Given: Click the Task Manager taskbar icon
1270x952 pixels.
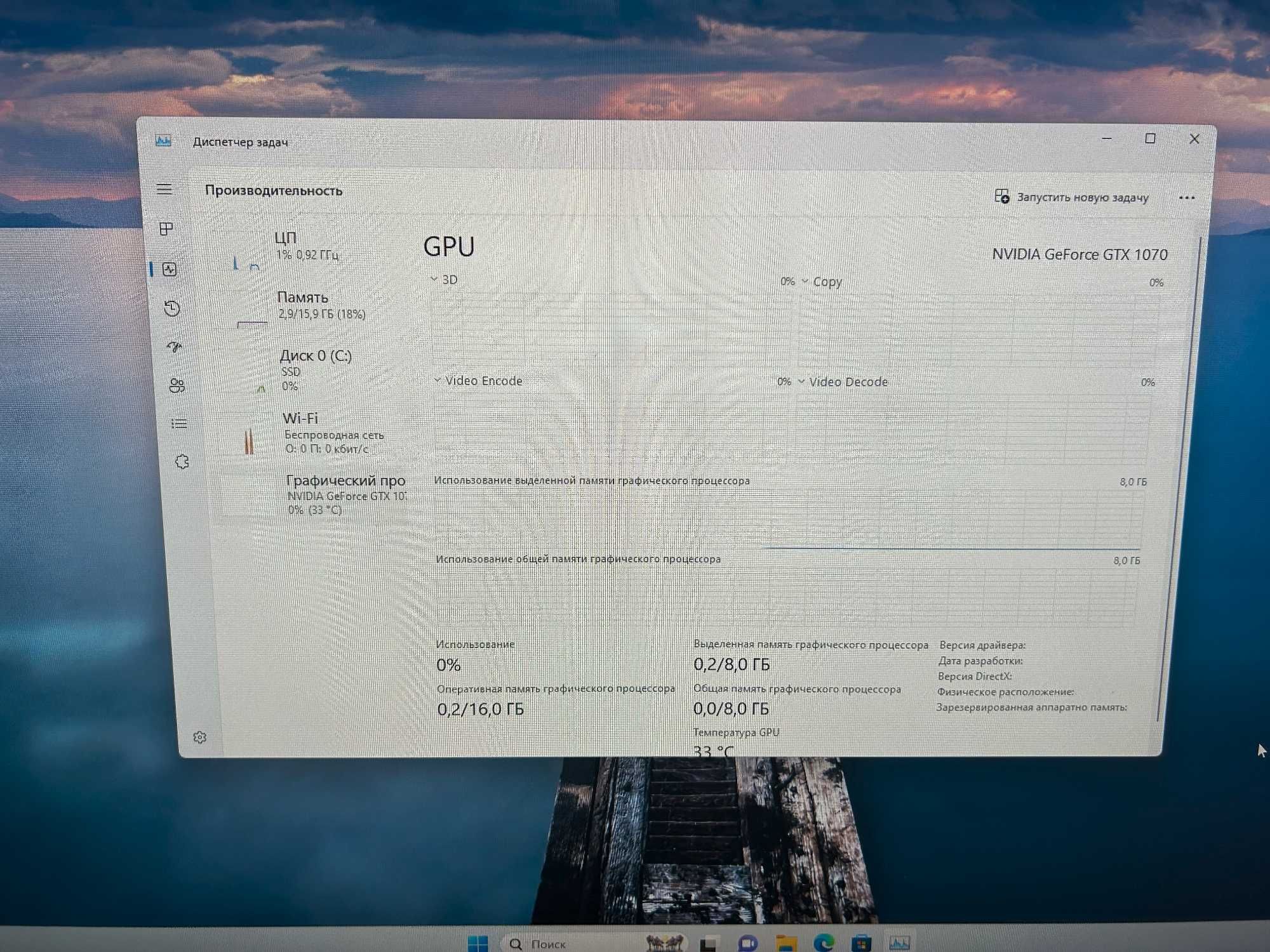Looking at the screenshot, I should click(899, 943).
